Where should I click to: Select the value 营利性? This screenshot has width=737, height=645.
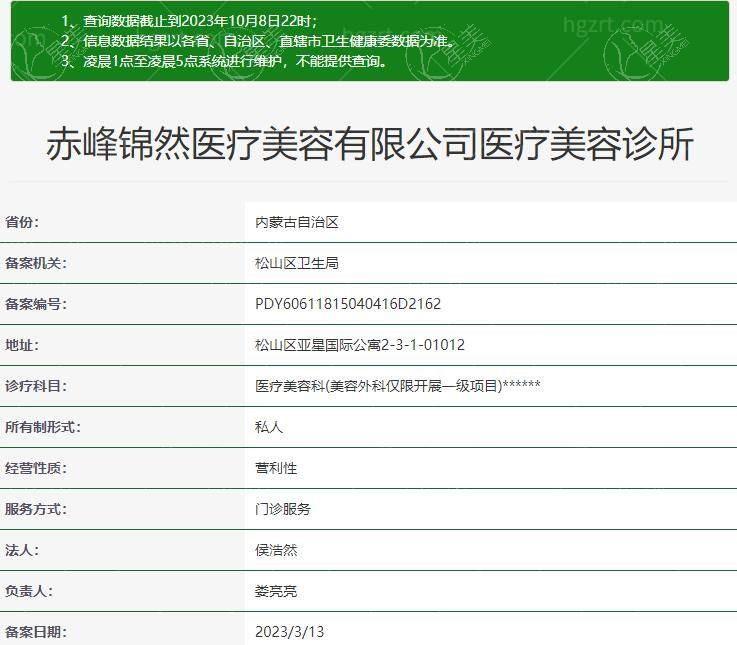point(276,468)
